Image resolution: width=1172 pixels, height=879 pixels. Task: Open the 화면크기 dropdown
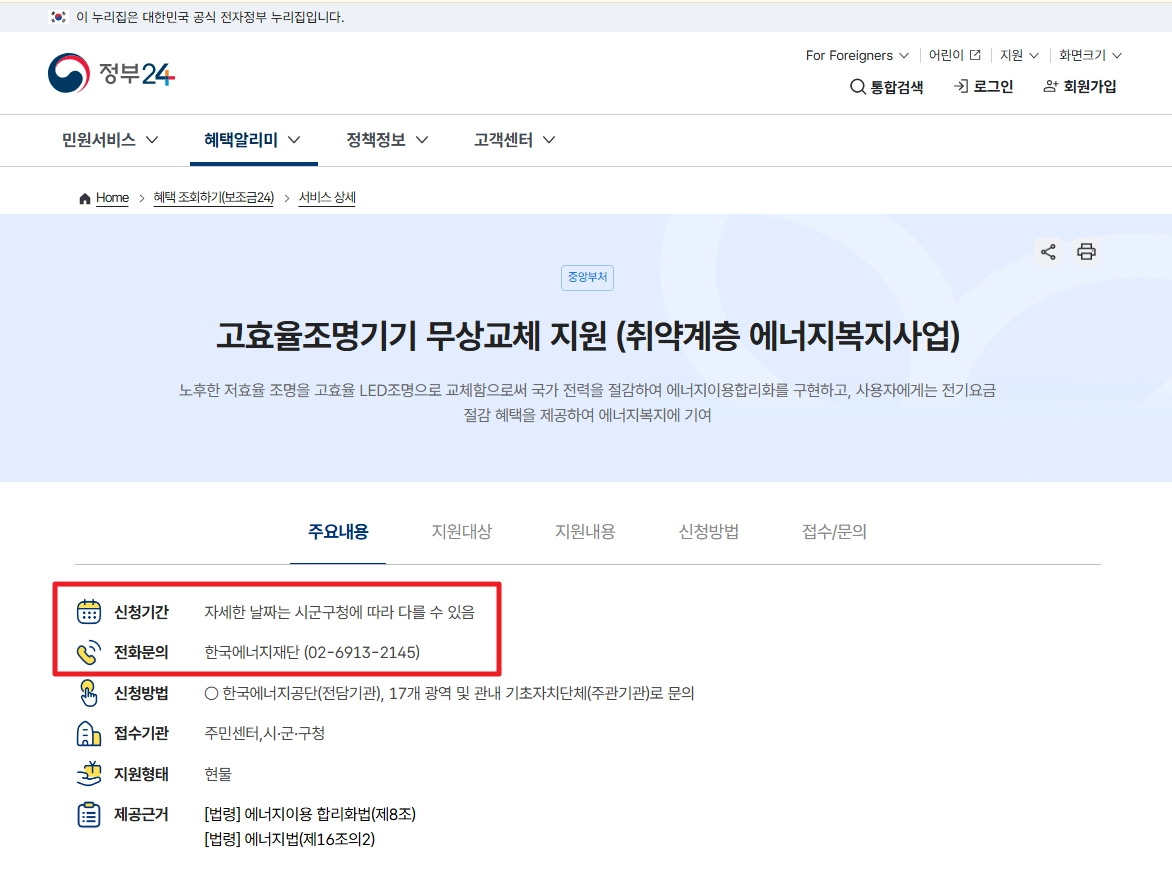click(x=1089, y=55)
